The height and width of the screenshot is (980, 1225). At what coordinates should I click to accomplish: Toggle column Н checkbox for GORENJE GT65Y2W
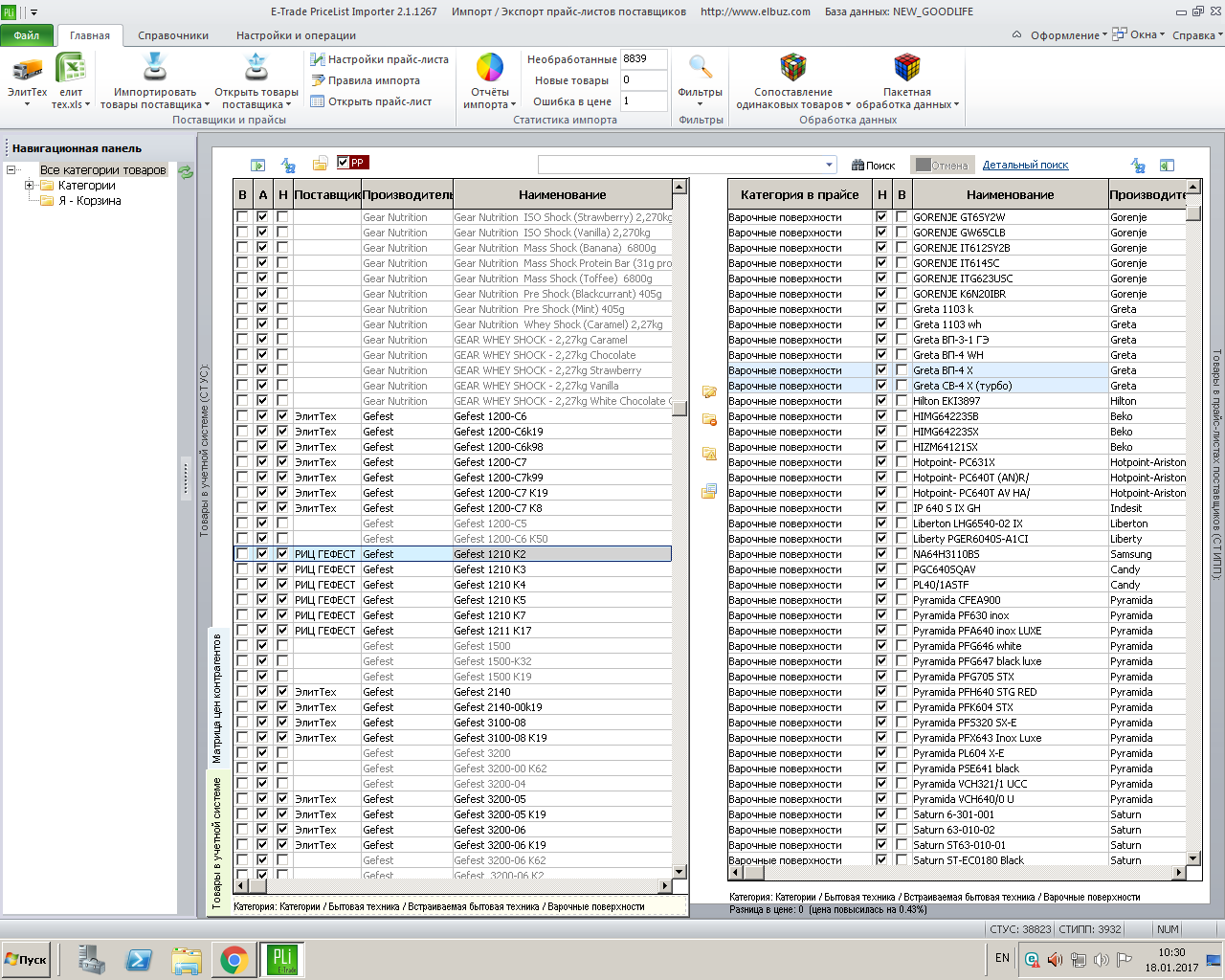pos(881,217)
